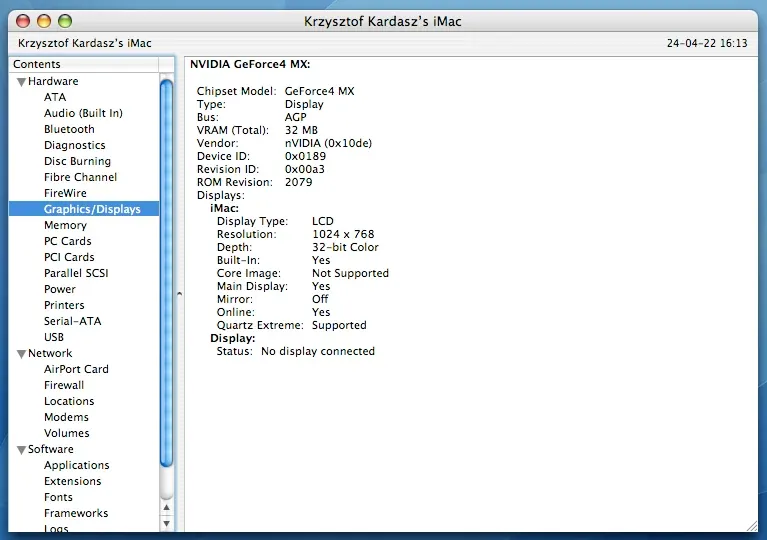Viewport: 767px width, 540px height.
Task: Click the value '32 MB' for VRAM
Action: (x=301, y=130)
